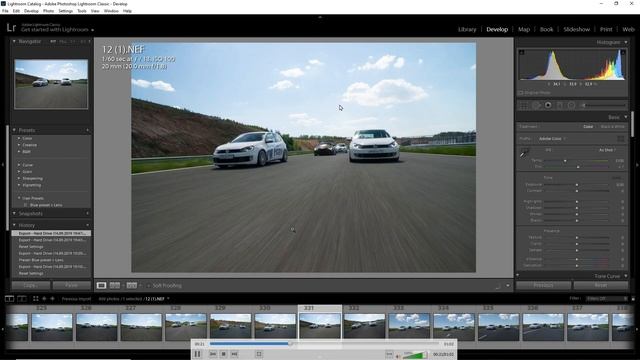Collapse the Histogram panel
Screen dimensions: 640x360
click(626, 42)
